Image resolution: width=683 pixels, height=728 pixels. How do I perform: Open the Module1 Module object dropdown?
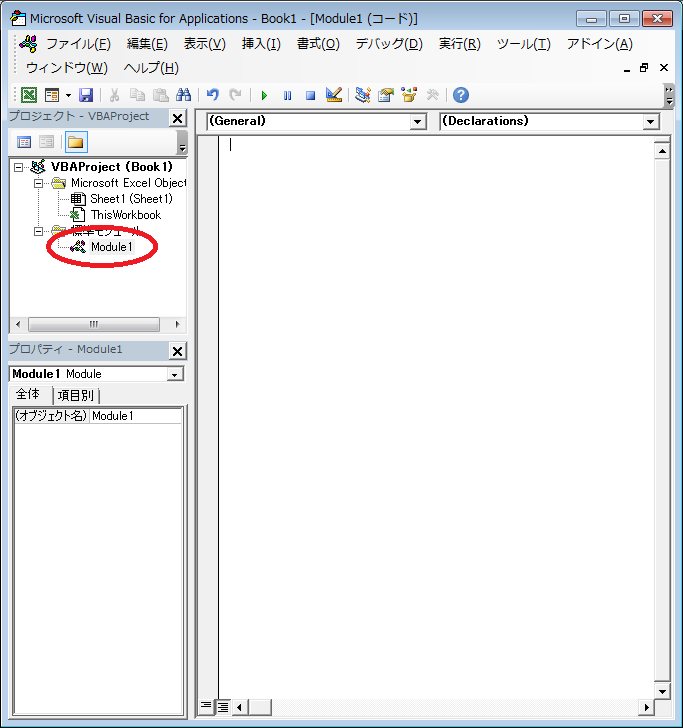pyautogui.click(x=175, y=374)
